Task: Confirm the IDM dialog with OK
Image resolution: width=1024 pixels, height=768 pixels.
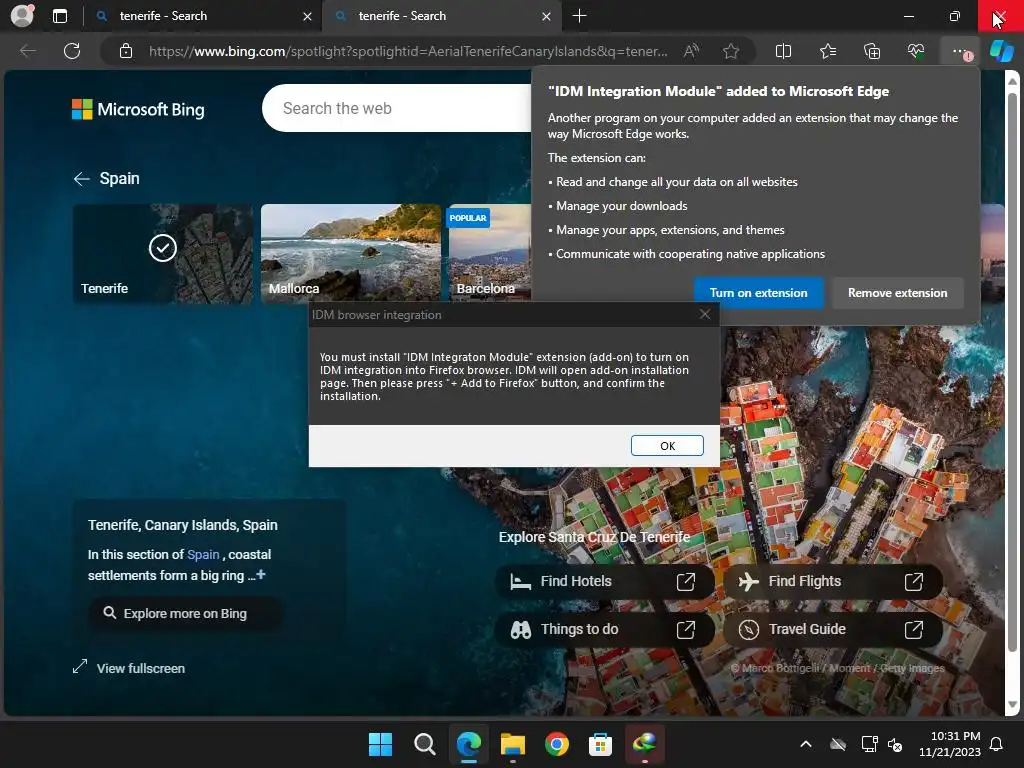Action: point(667,446)
